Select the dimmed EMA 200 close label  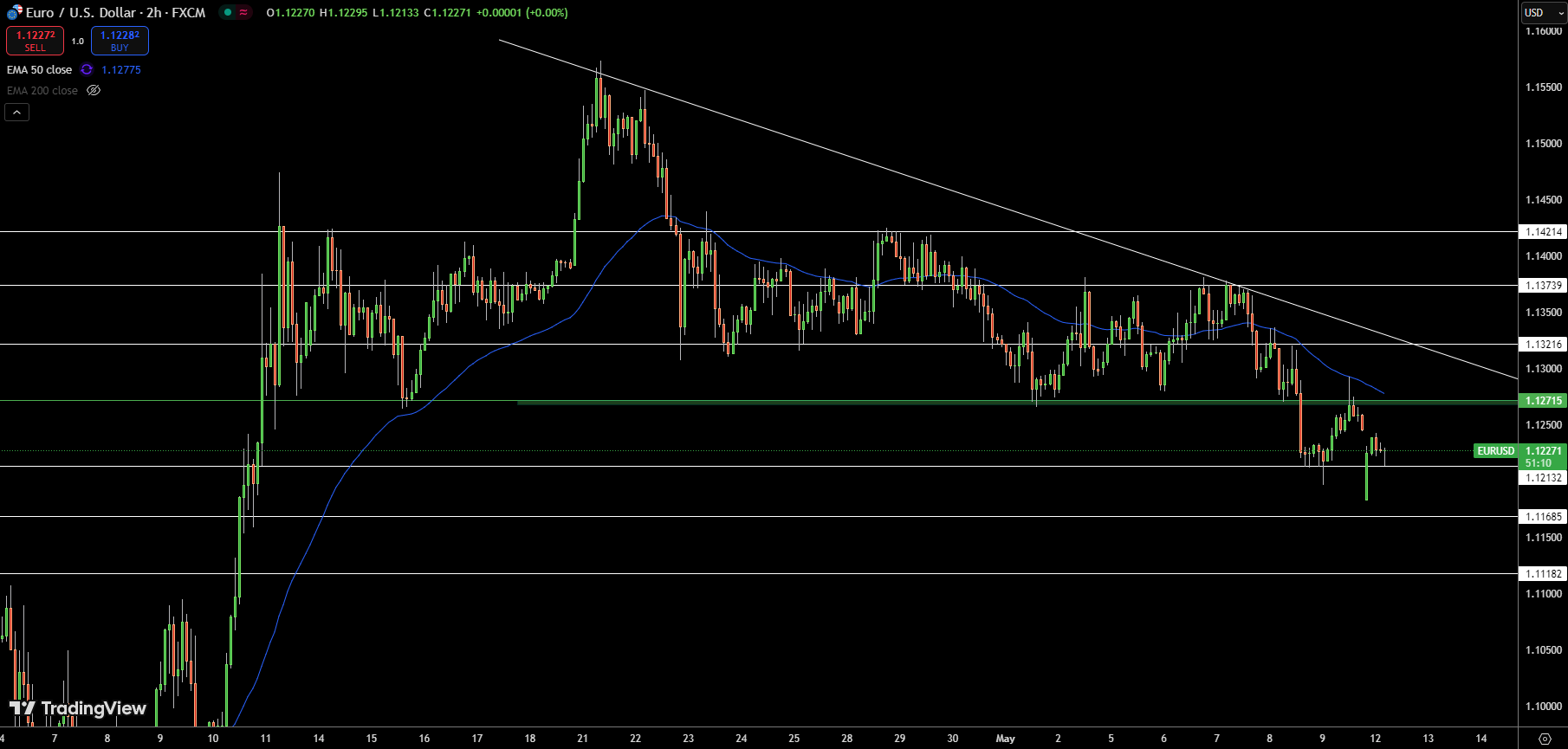pyautogui.click(x=42, y=91)
